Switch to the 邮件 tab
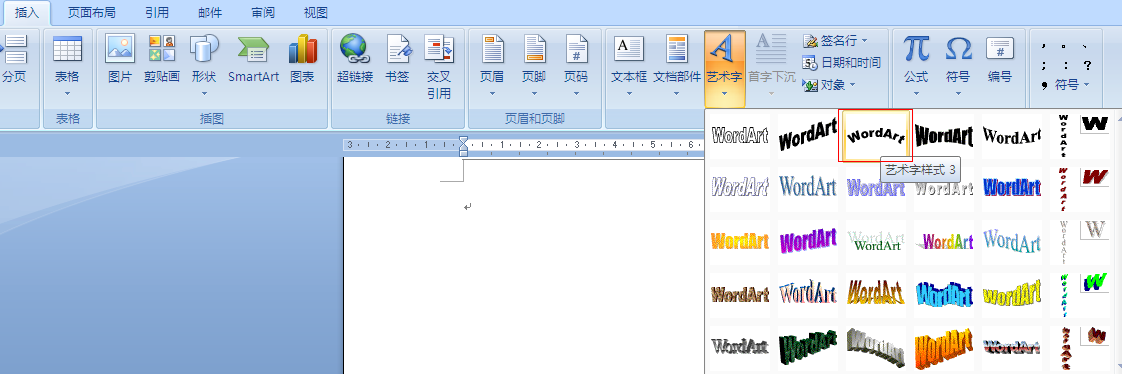Screen dimensions: 1122x374 pos(210,12)
